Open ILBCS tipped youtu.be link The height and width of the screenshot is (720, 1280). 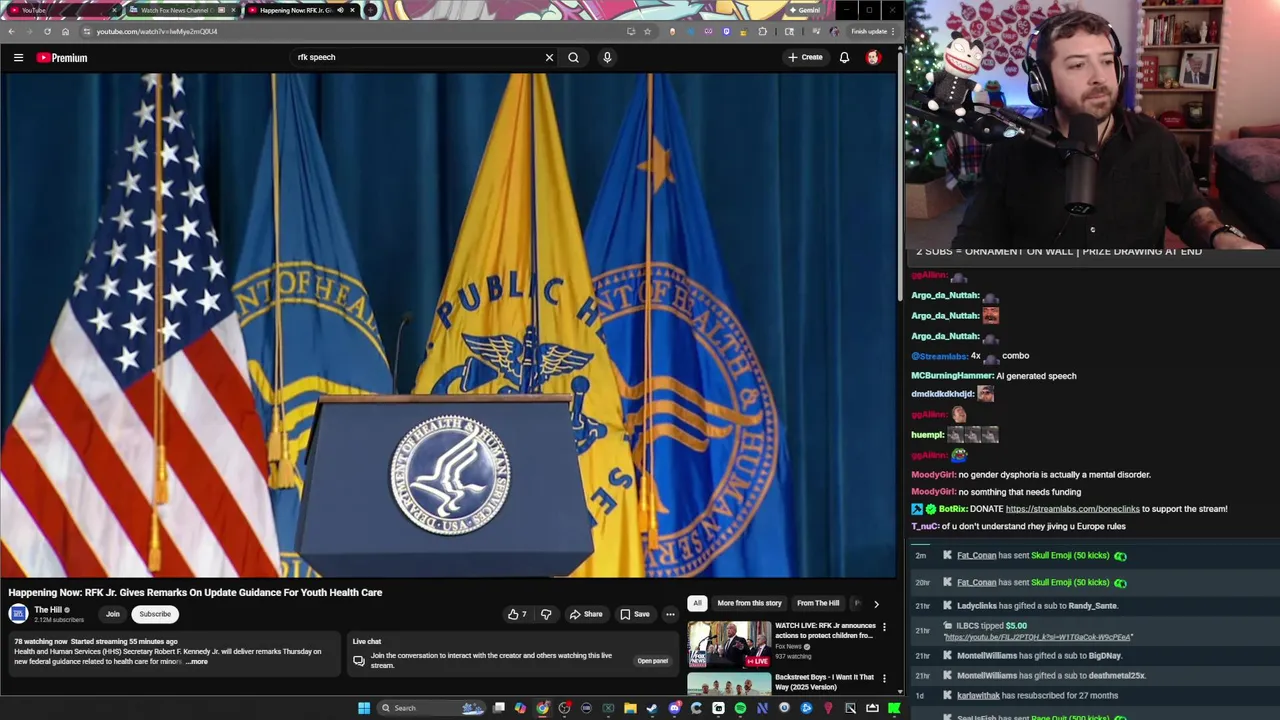tap(1037, 637)
